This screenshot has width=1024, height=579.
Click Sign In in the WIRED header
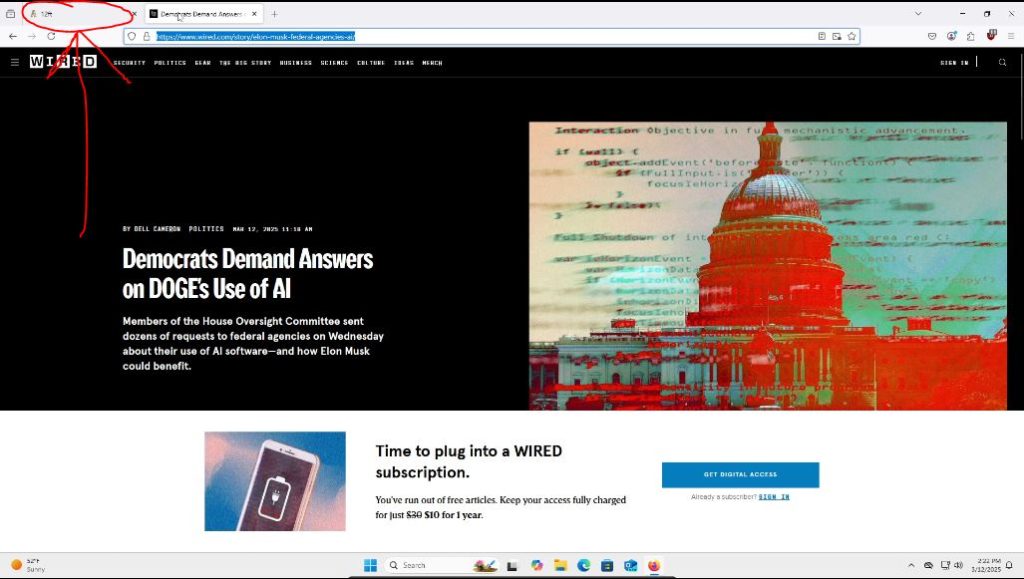click(954, 63)
